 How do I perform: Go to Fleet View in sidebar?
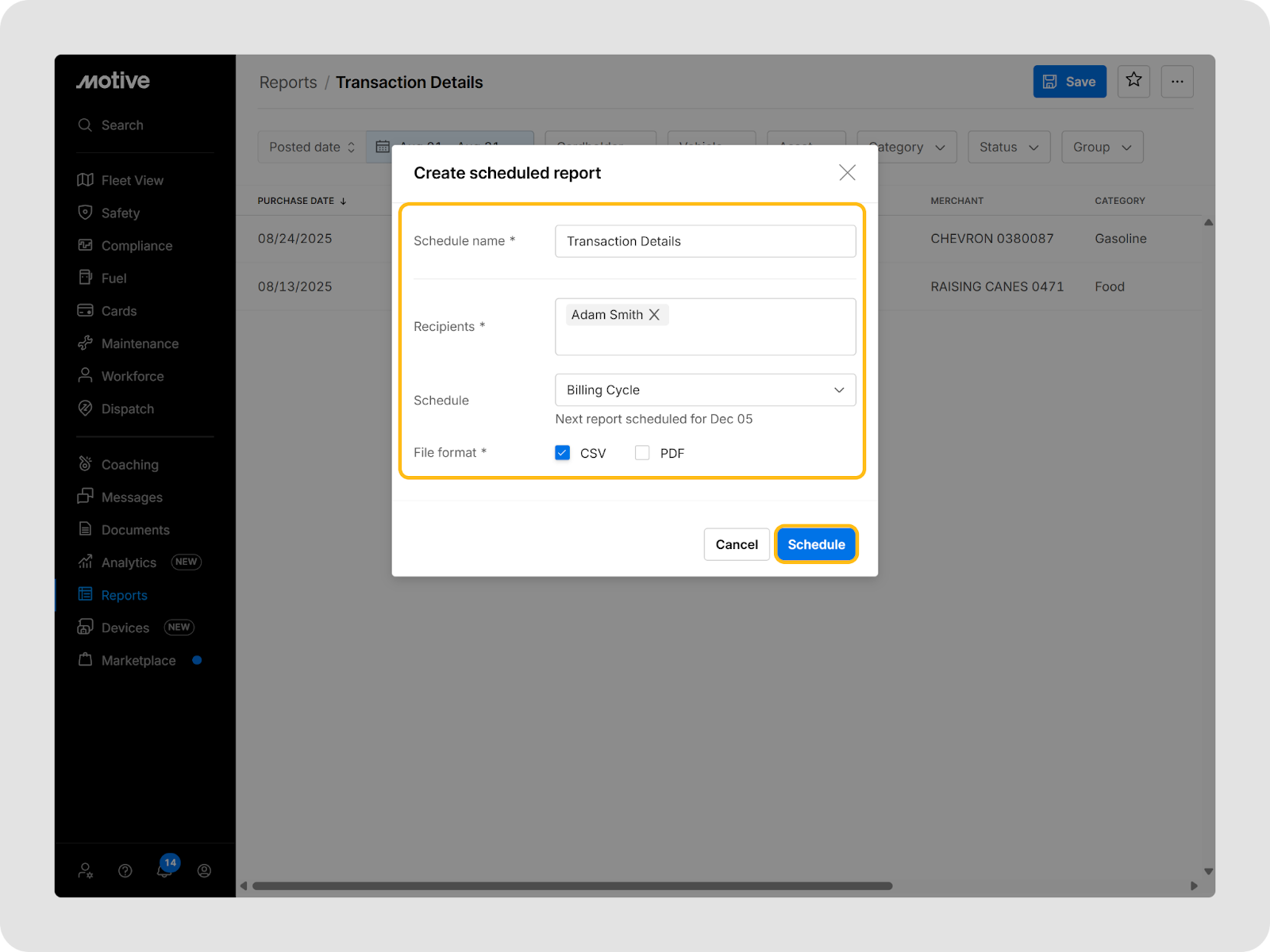tap(132, 180)
